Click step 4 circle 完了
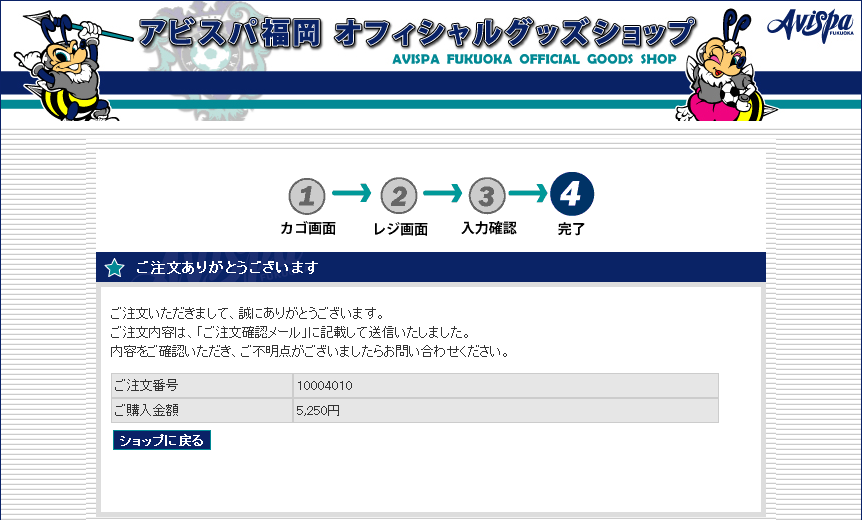The height and width of the screenshot is (520, 862). pyautogui.click(x=572, y=194)
